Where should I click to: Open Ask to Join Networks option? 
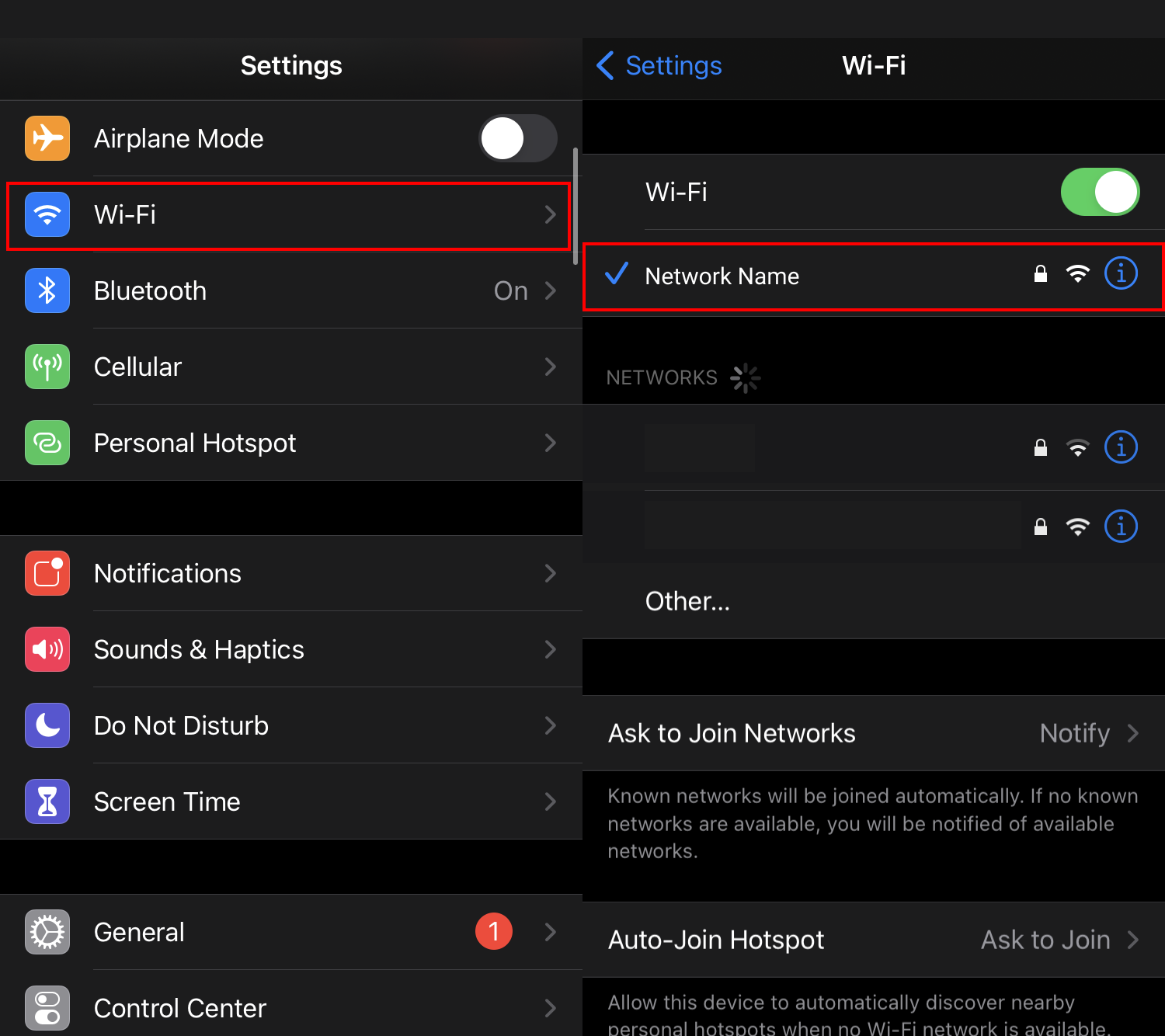click(x=874, y=733)
